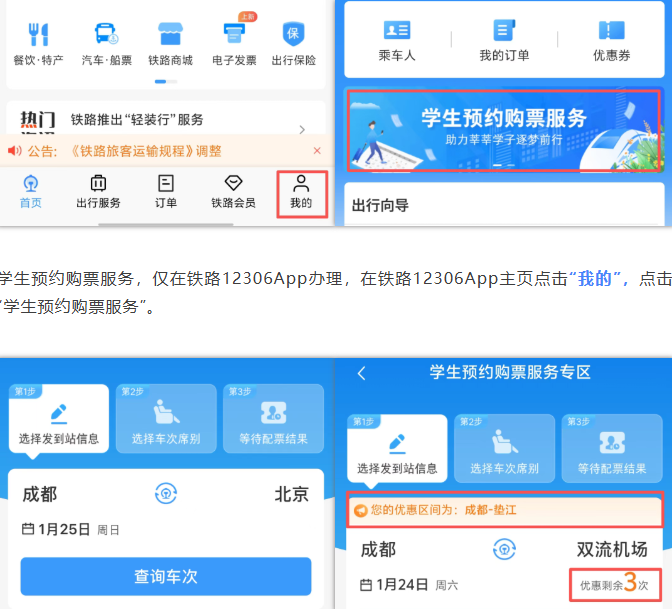Viewport: 672px width, 609px height.
Task: Switch to 铁路会员 tab
Action: [x=233, y=190]
